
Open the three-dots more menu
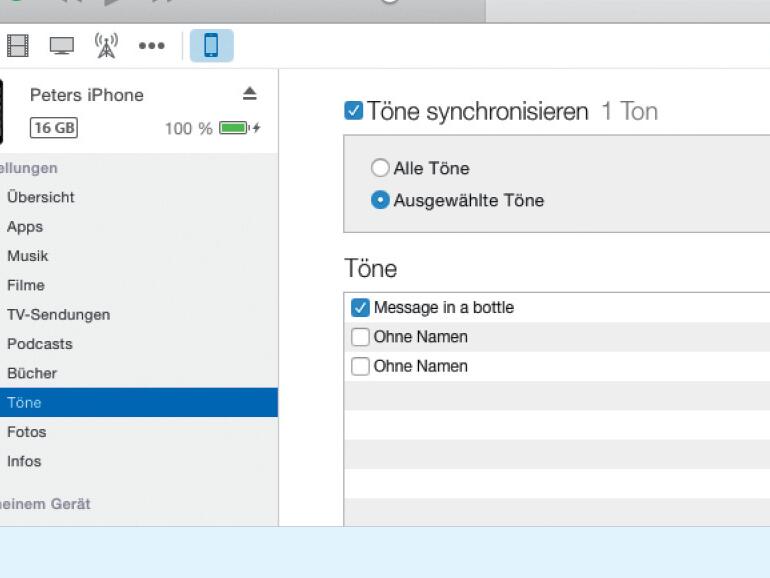pos(152,46)
